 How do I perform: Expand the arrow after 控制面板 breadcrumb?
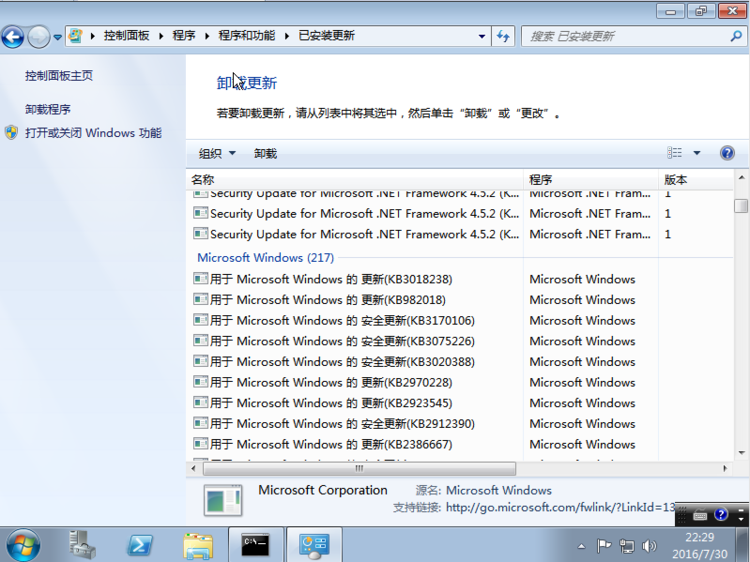coord(161,36)
